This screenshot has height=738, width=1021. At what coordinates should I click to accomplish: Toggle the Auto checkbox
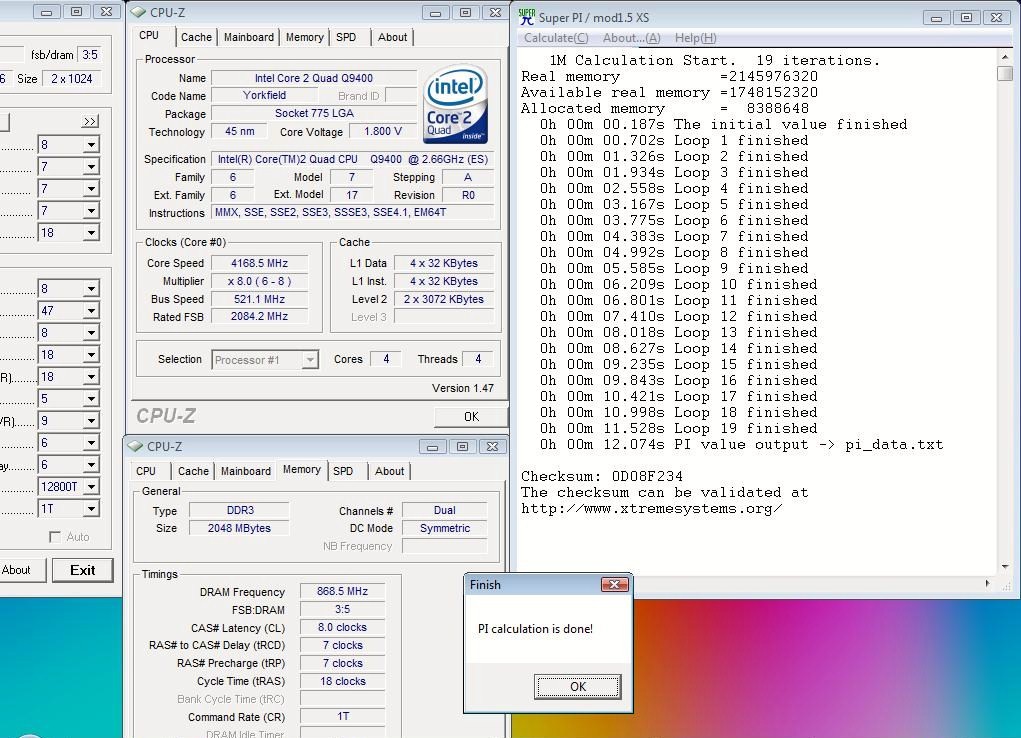[x=55, y=537]
